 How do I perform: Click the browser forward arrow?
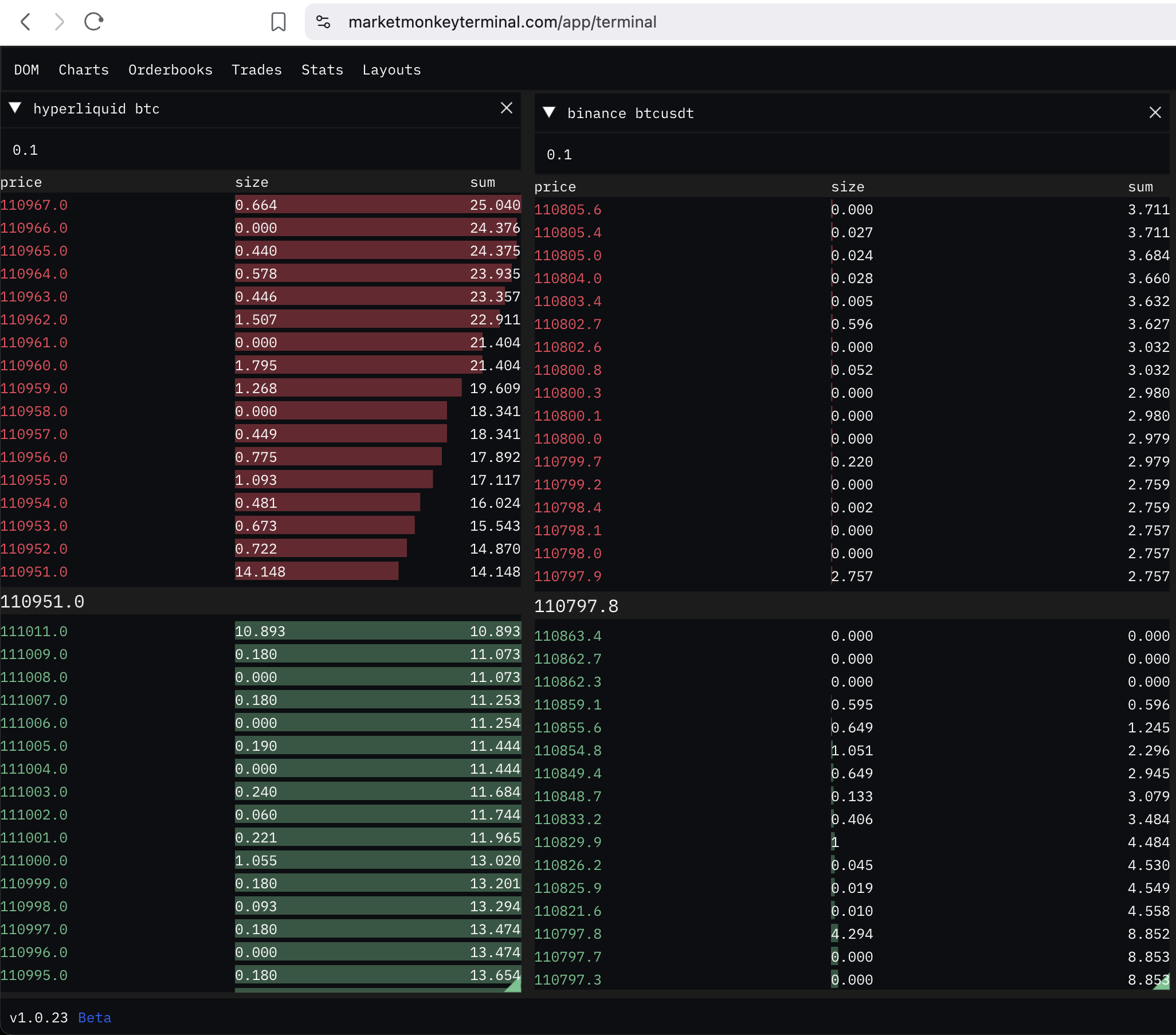point(58,22)
